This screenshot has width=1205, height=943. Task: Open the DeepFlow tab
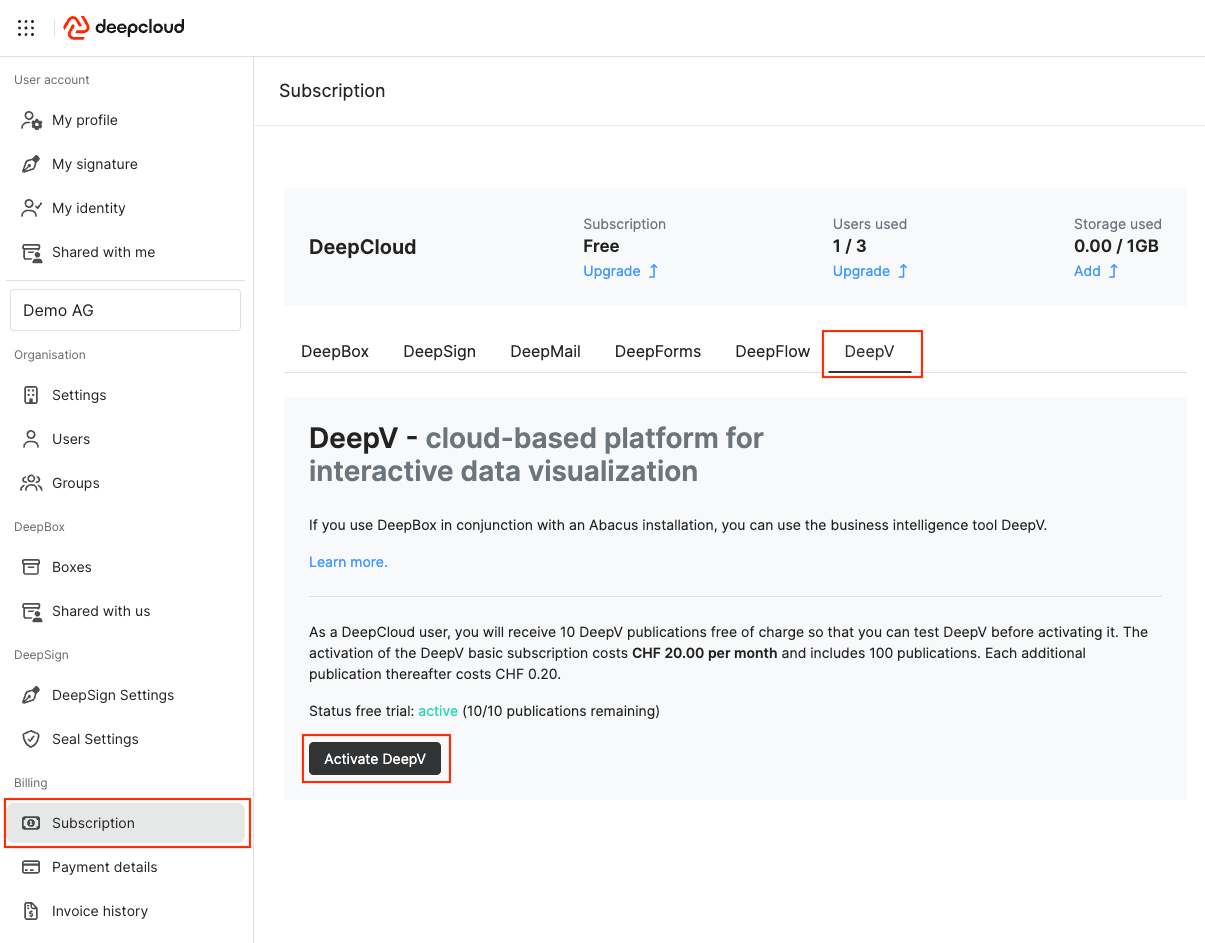point(772,351)
